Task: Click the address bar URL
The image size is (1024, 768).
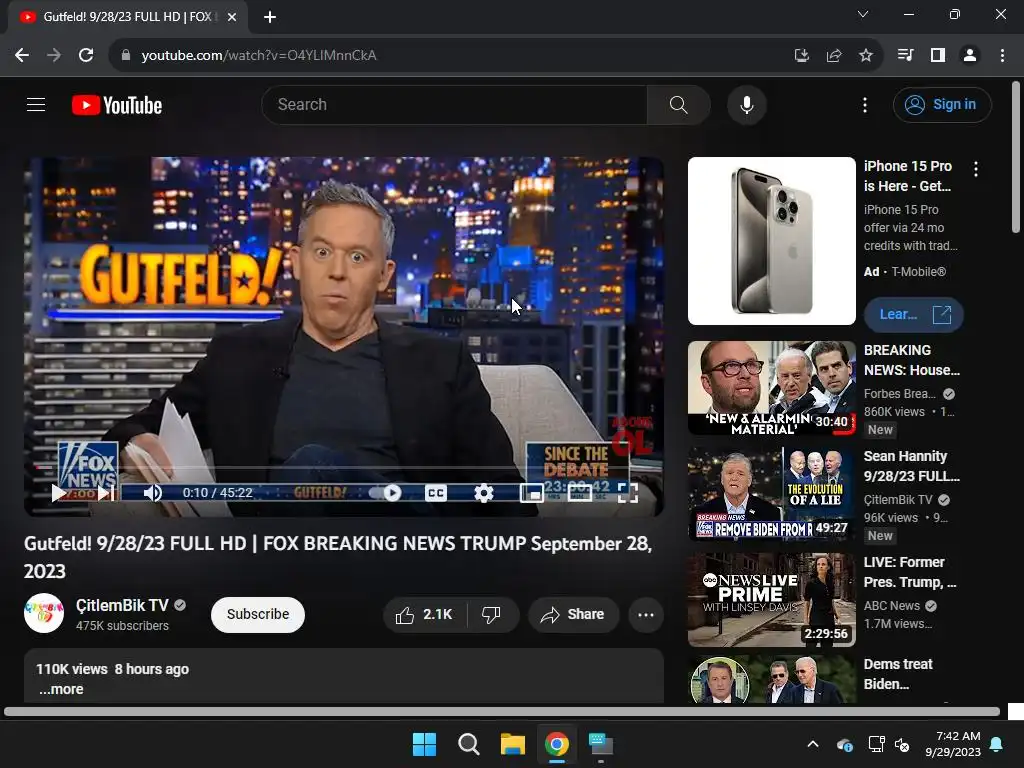Action: [259, 56]
